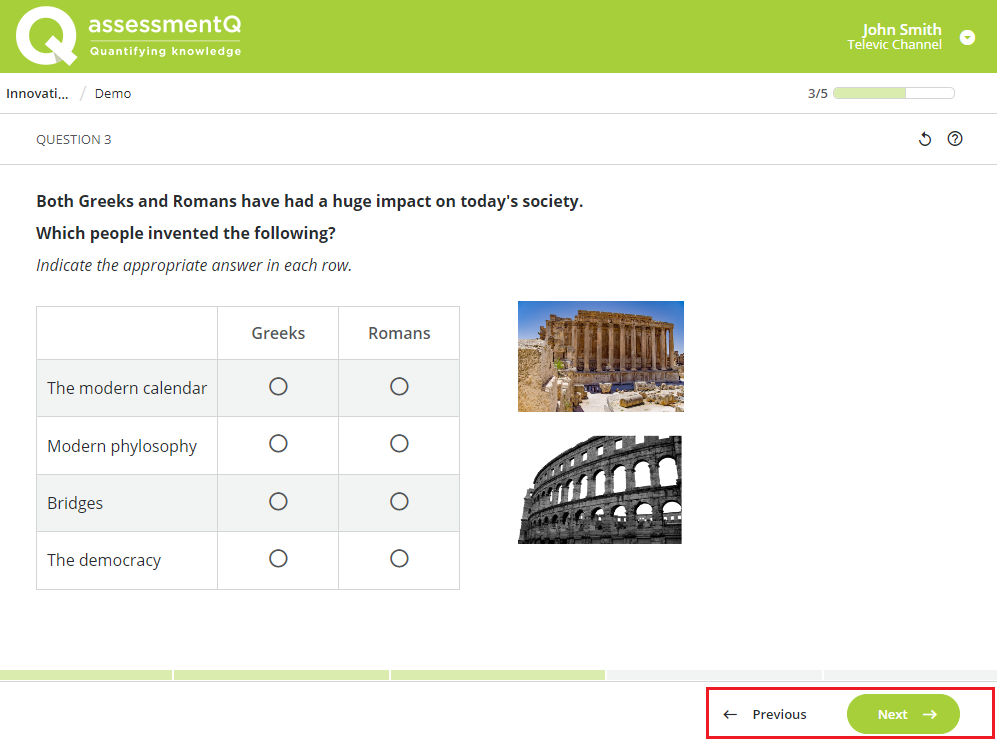Mark Greeks for Bridges

pyautogui.click(x=278, y=501)
